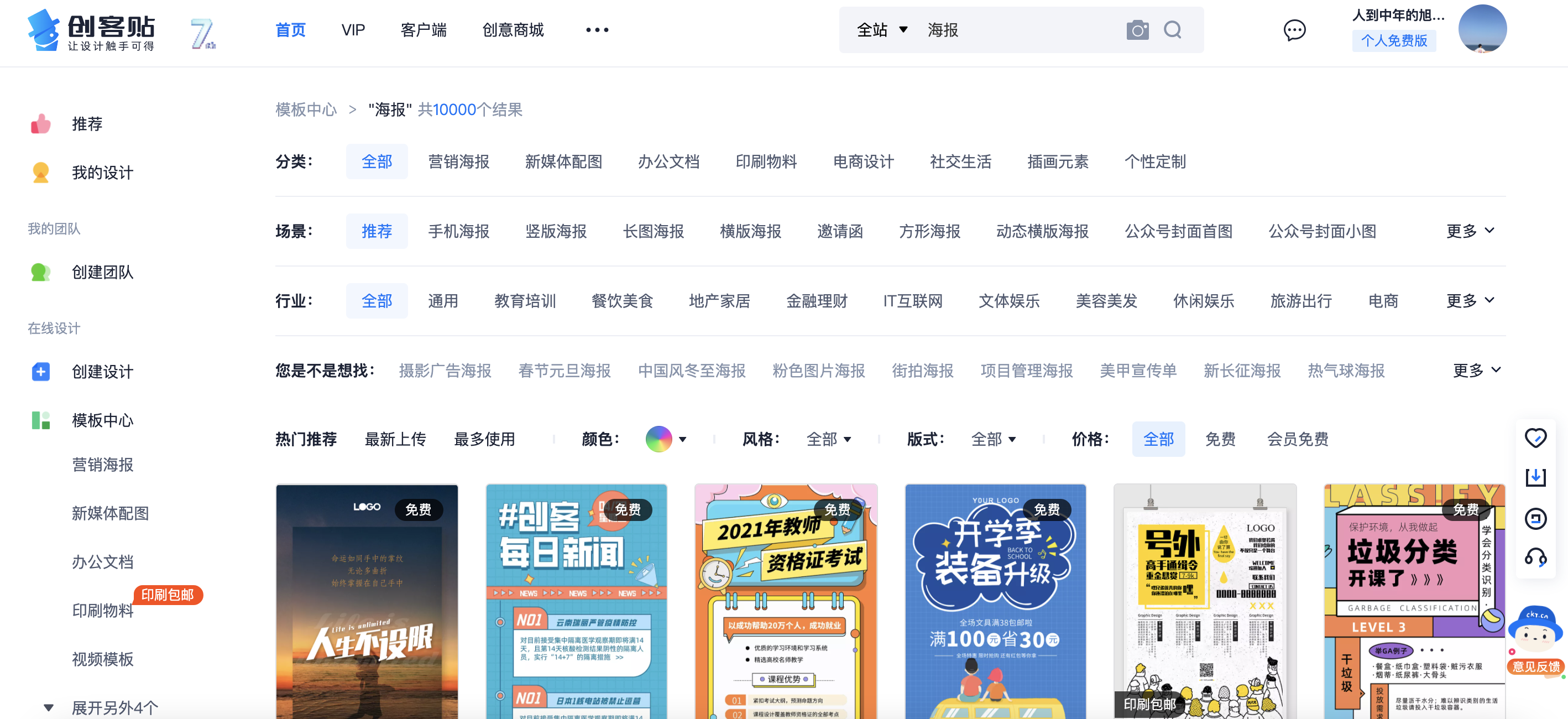Open the rainbow color filter swatch
1568x719 pixels.
coord(658,439)
